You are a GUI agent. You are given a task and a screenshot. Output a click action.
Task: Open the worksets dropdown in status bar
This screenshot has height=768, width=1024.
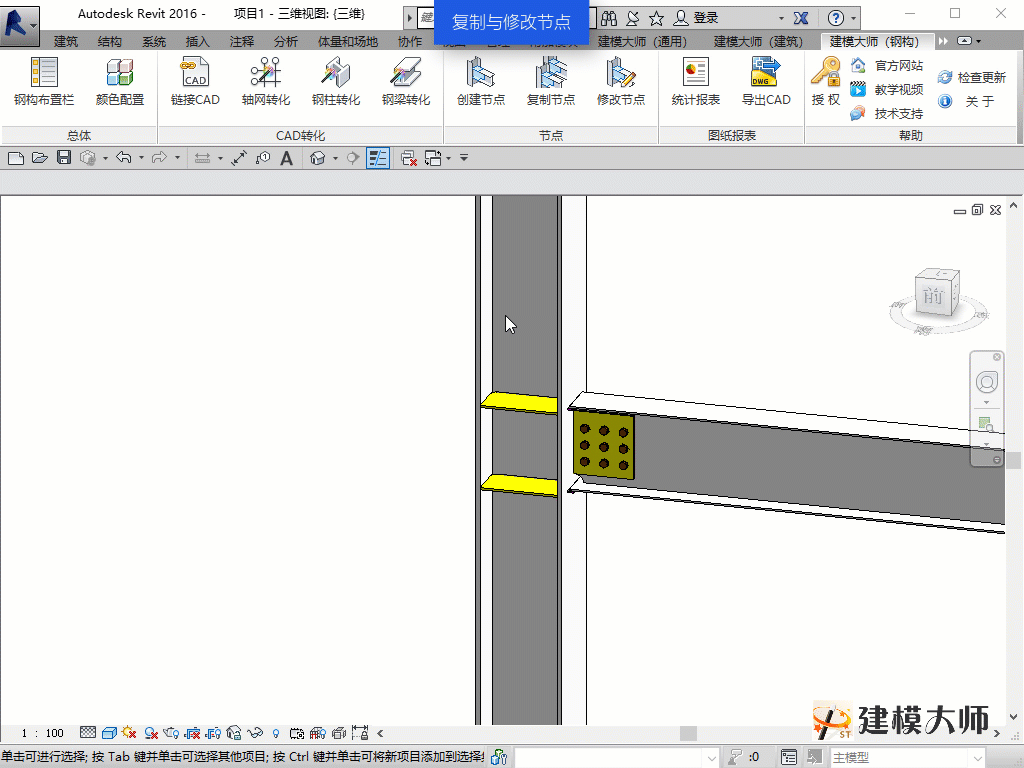[616, 757]
